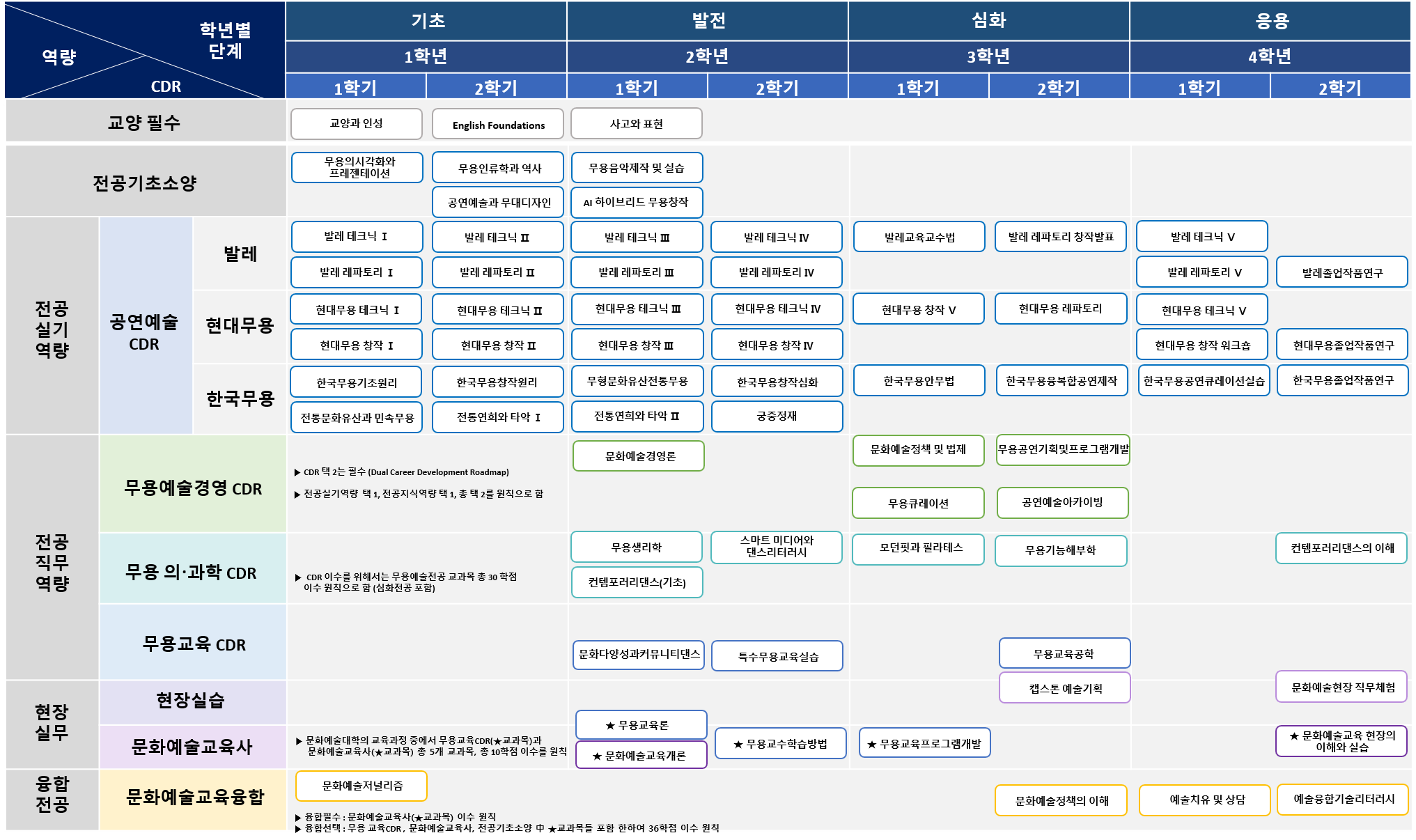Select the starred 무용교육프로그램개발 box

[924, 743]
